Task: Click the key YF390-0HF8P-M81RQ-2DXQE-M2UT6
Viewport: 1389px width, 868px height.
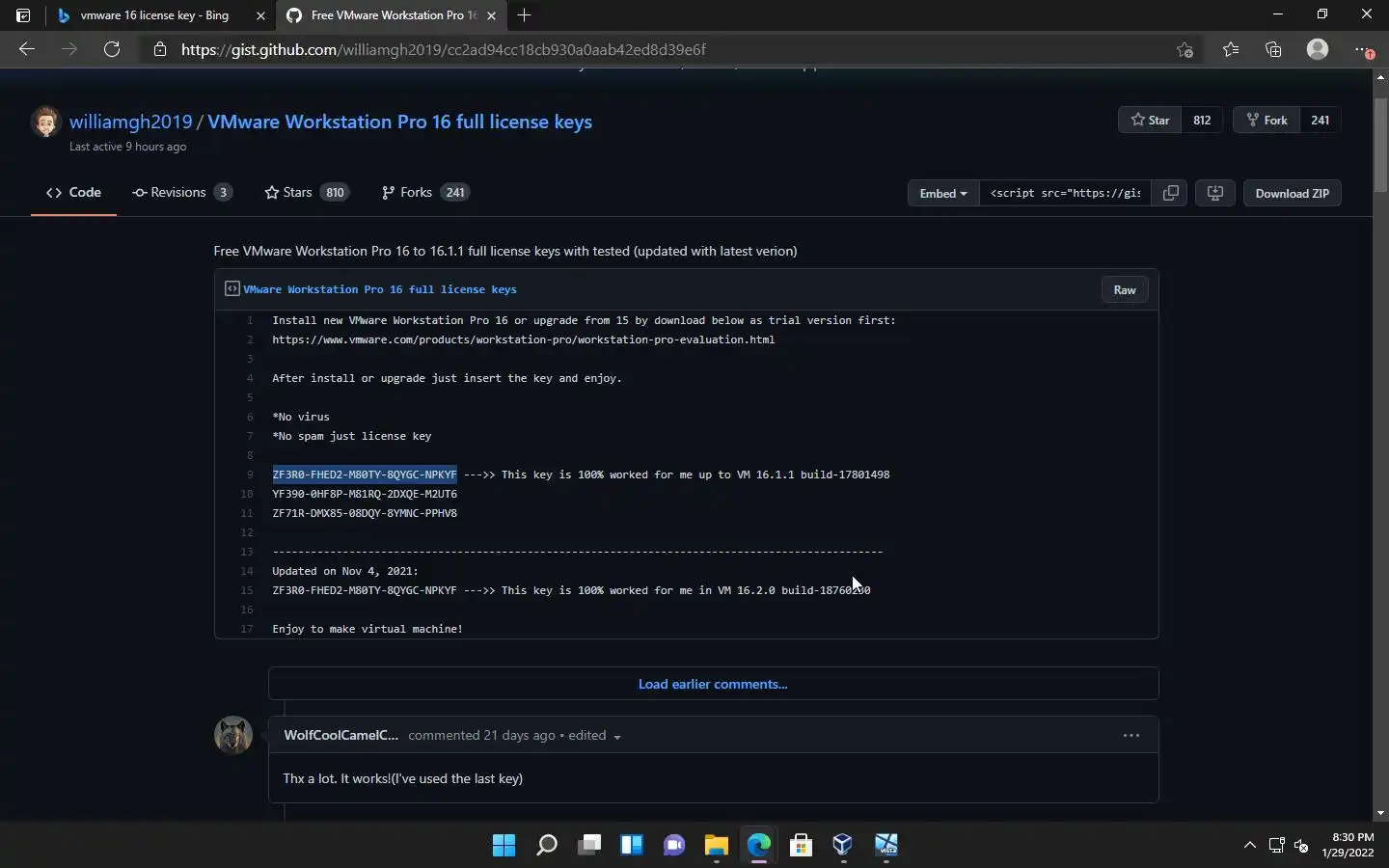Action: click(x=365, y=494)
